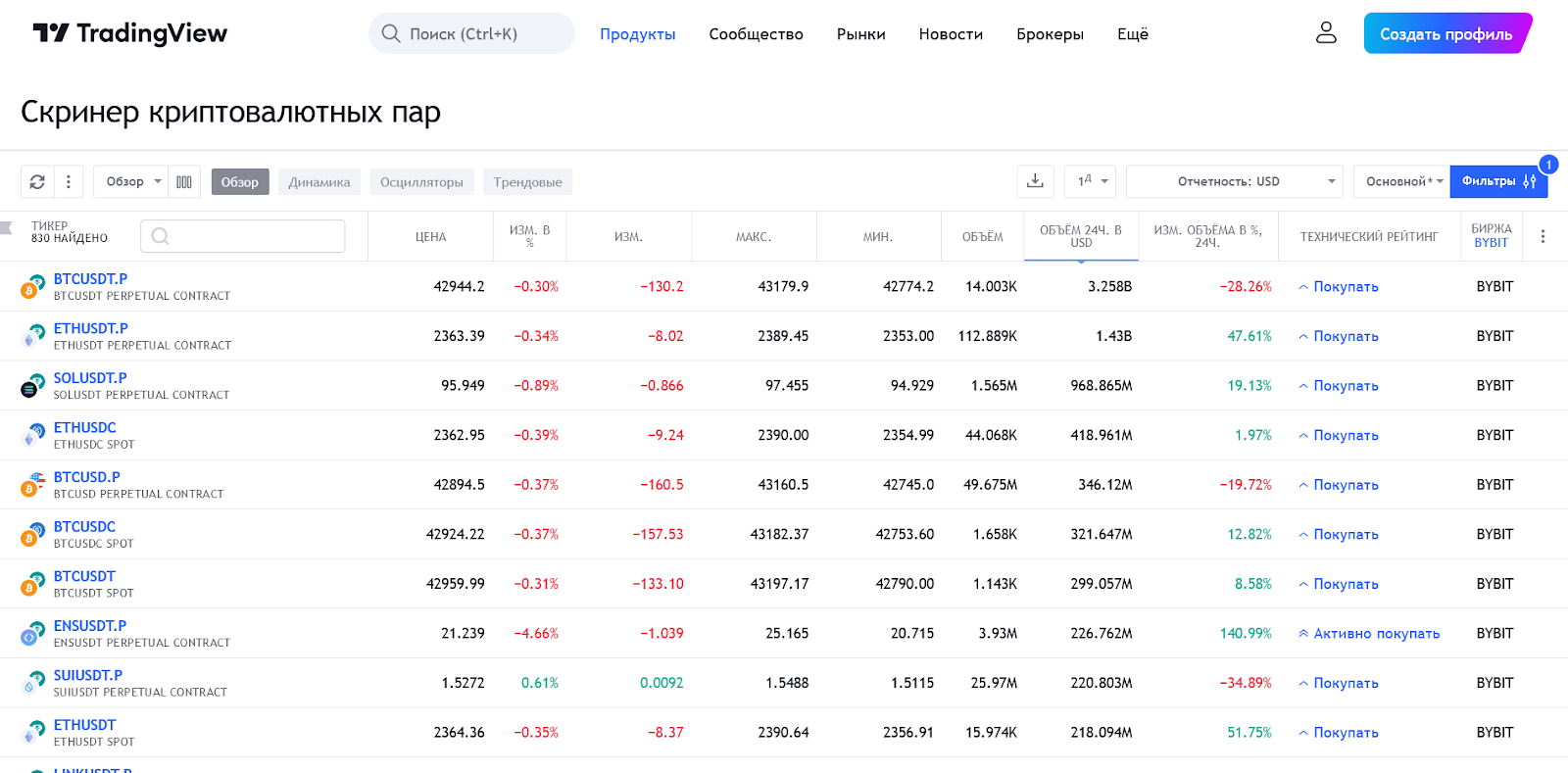The height and width of the screenshot is (773, 1568).
Task: Sort by the МАКС. column header
Action: click(x=754, y=237)
